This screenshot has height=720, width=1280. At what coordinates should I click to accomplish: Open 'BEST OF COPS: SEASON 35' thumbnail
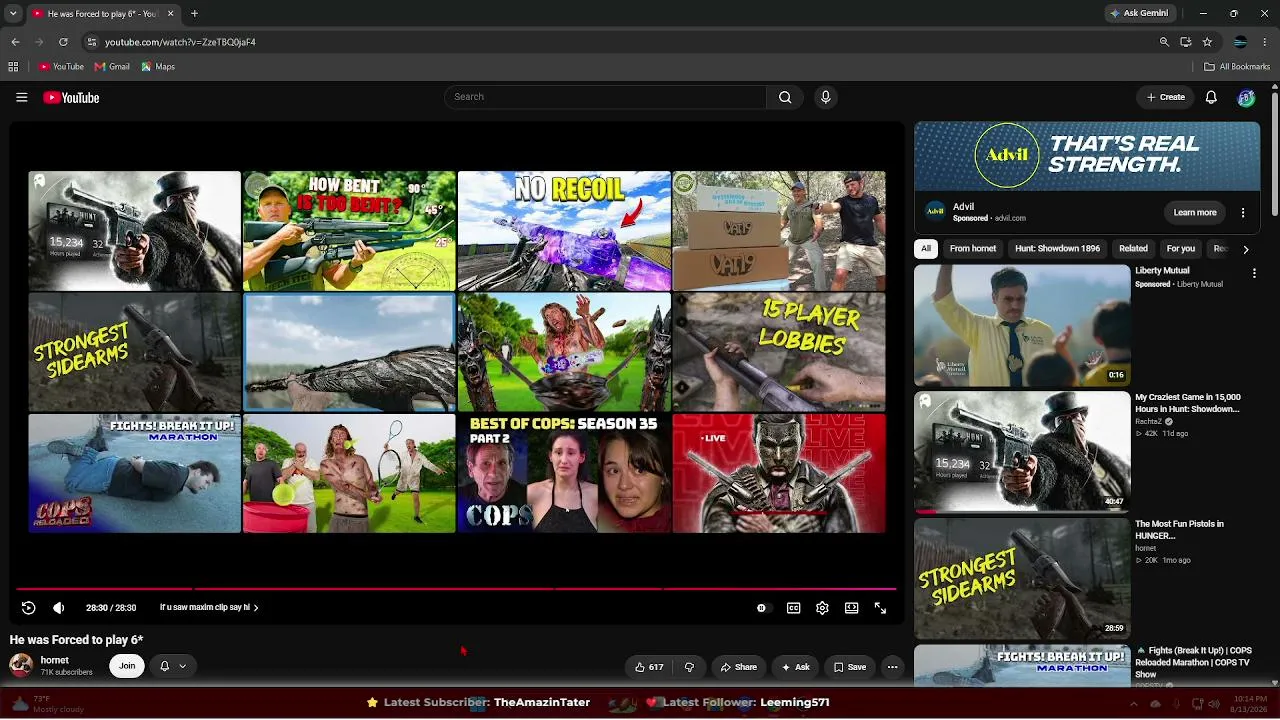click(x=564, y=473)
